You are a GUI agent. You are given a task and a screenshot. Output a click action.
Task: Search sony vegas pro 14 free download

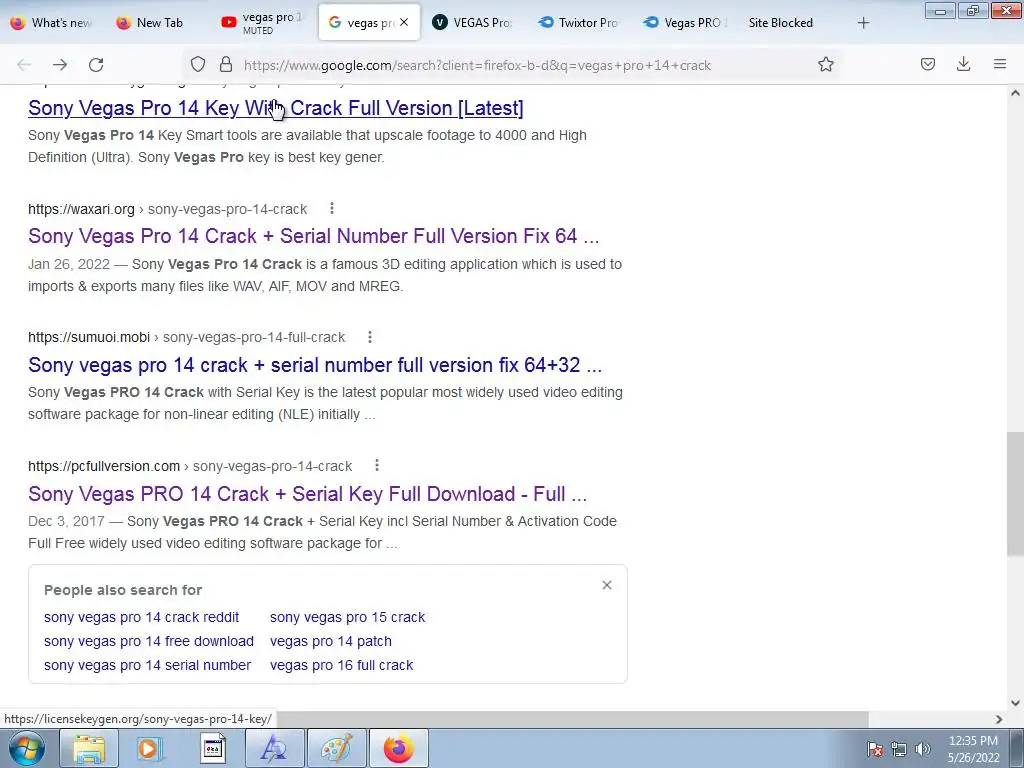point(149,641)
